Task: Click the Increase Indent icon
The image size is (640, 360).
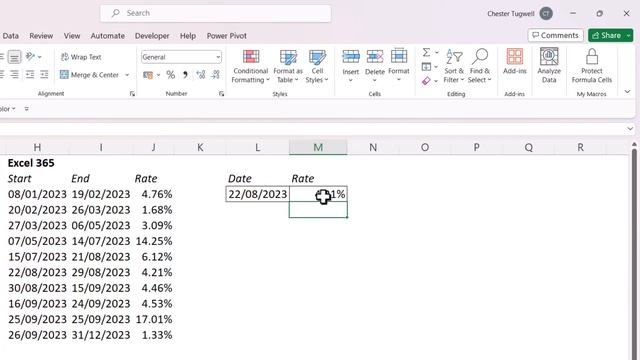Action: point(44,74)
